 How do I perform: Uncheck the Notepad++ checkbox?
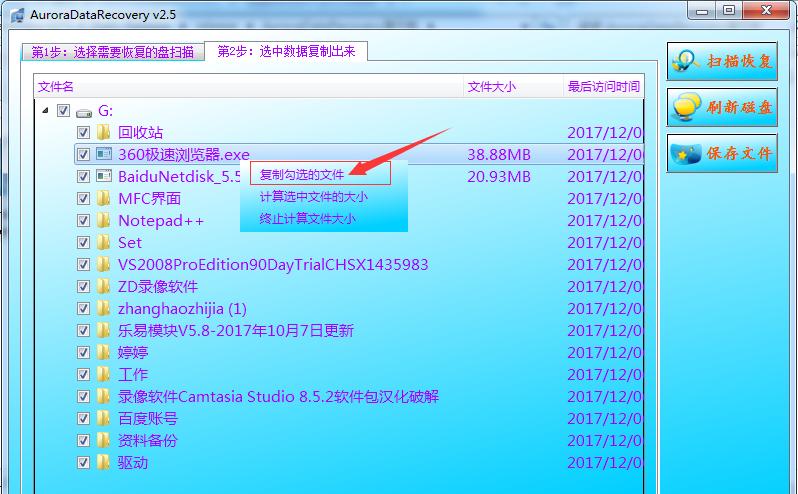point(83,220)
